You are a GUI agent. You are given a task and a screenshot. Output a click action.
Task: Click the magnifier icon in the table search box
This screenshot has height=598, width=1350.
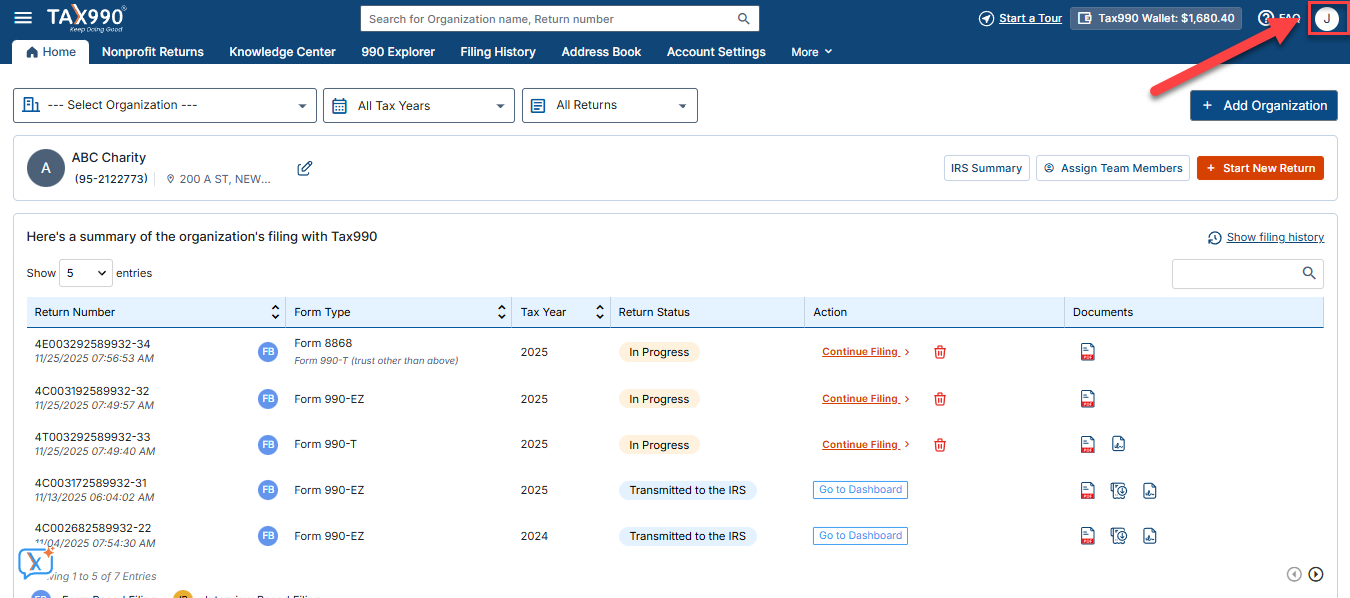(x=1309, y=273)
